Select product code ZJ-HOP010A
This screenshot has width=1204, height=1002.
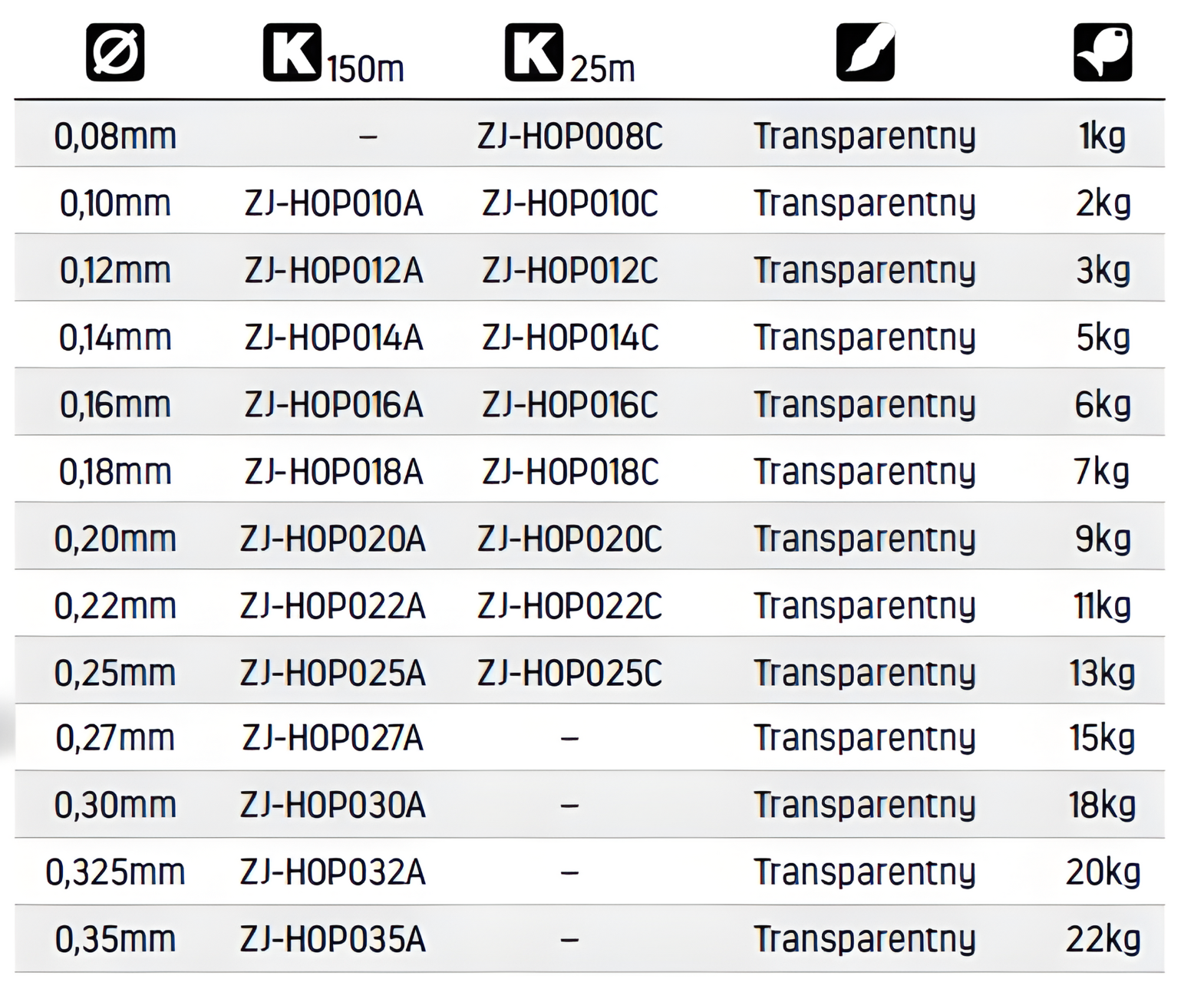coord(334,204)
